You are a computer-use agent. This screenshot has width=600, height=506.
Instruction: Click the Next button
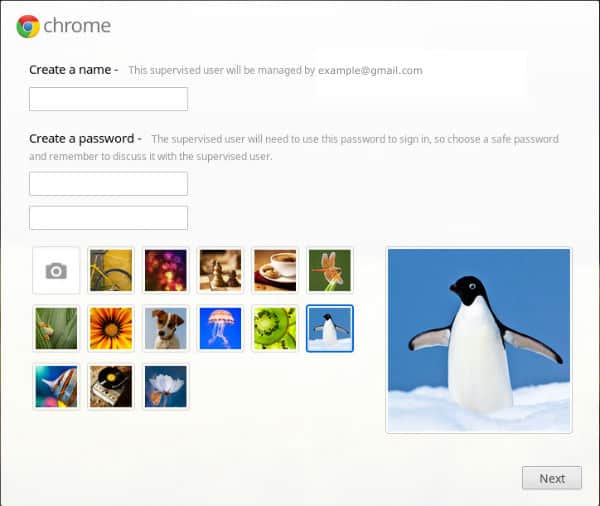point(552,478)
